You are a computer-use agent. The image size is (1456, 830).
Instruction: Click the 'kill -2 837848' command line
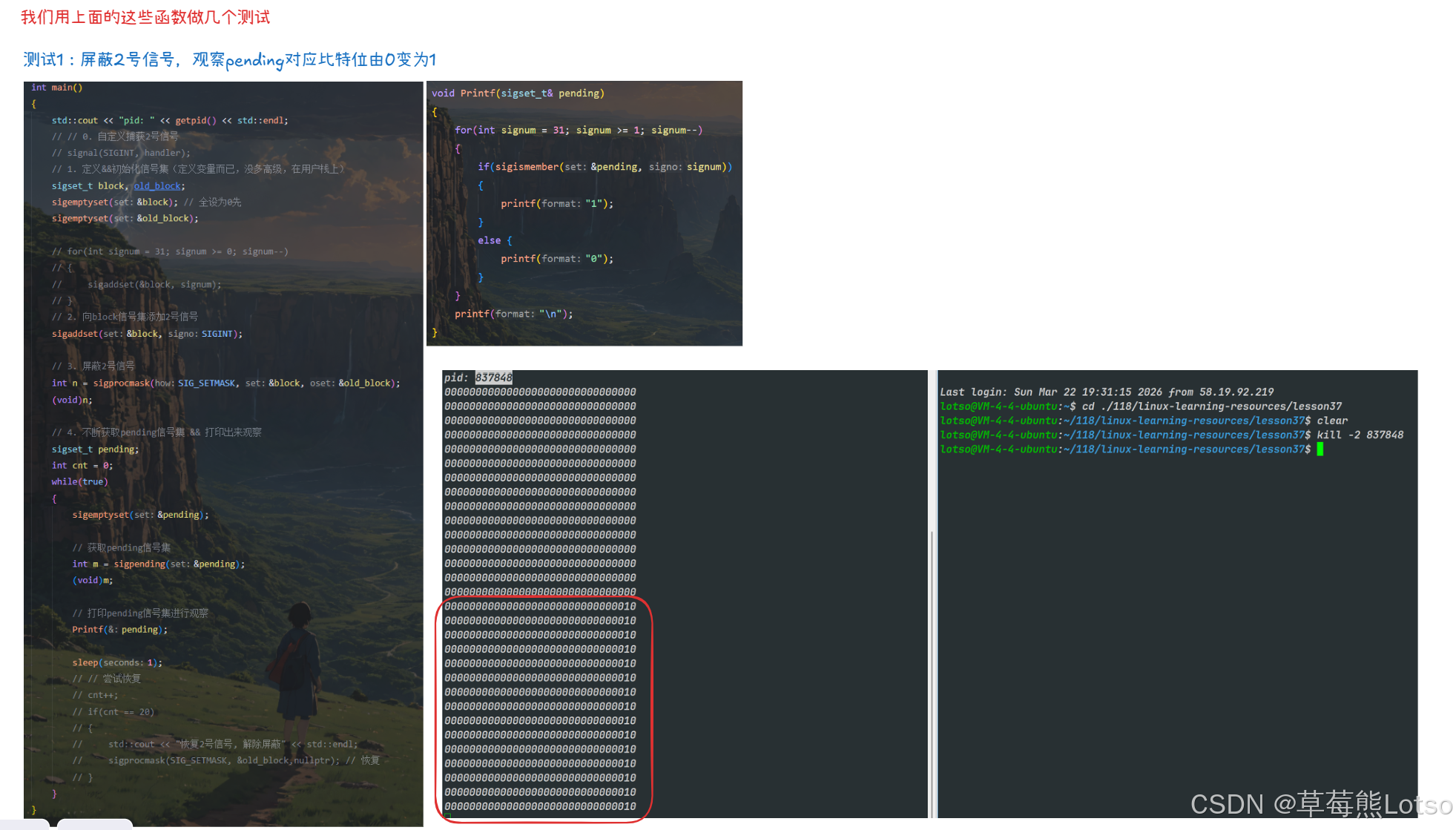coord(1360,435)
